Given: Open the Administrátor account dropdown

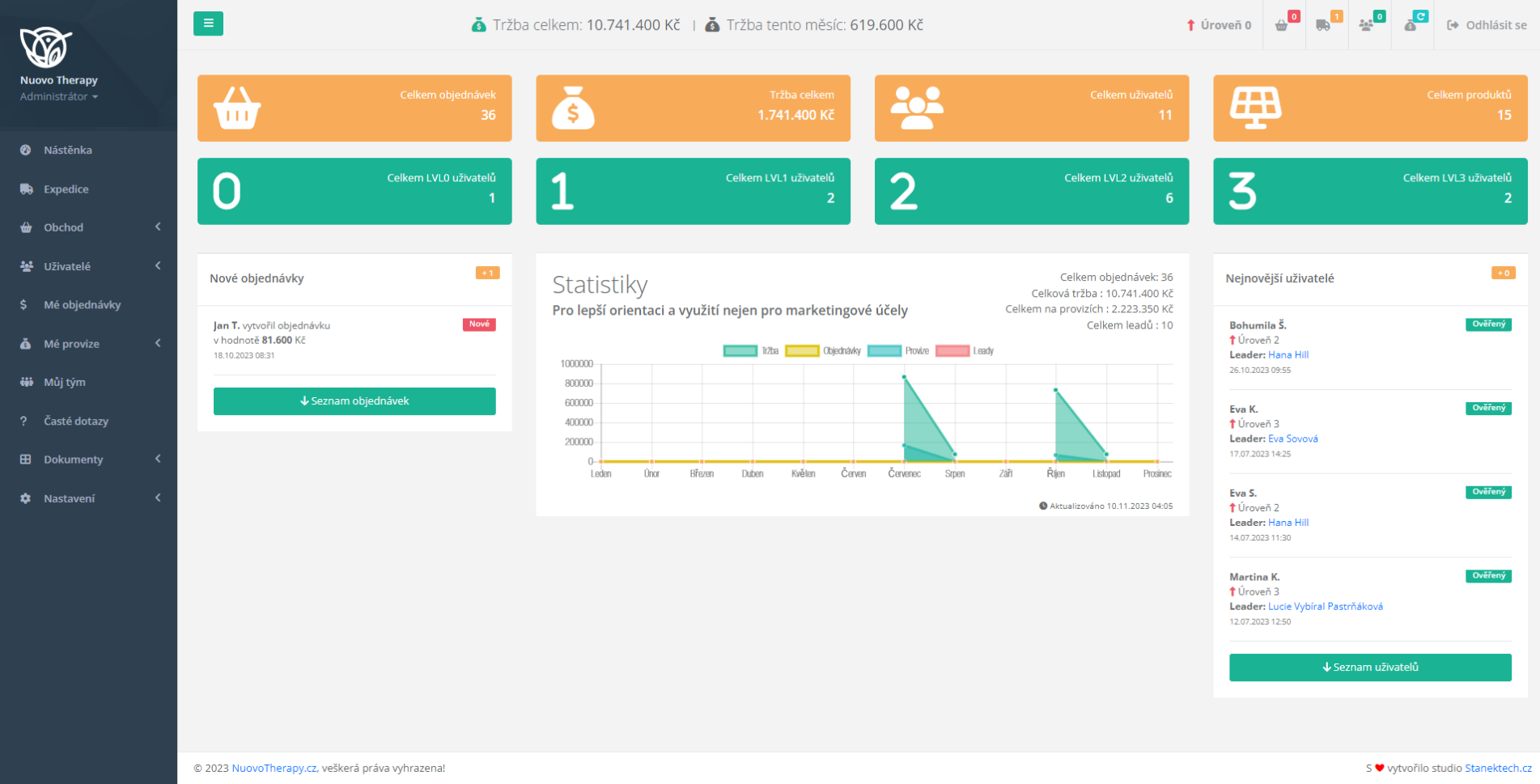Looking at the screenshot, I should [x=59, y=96].
